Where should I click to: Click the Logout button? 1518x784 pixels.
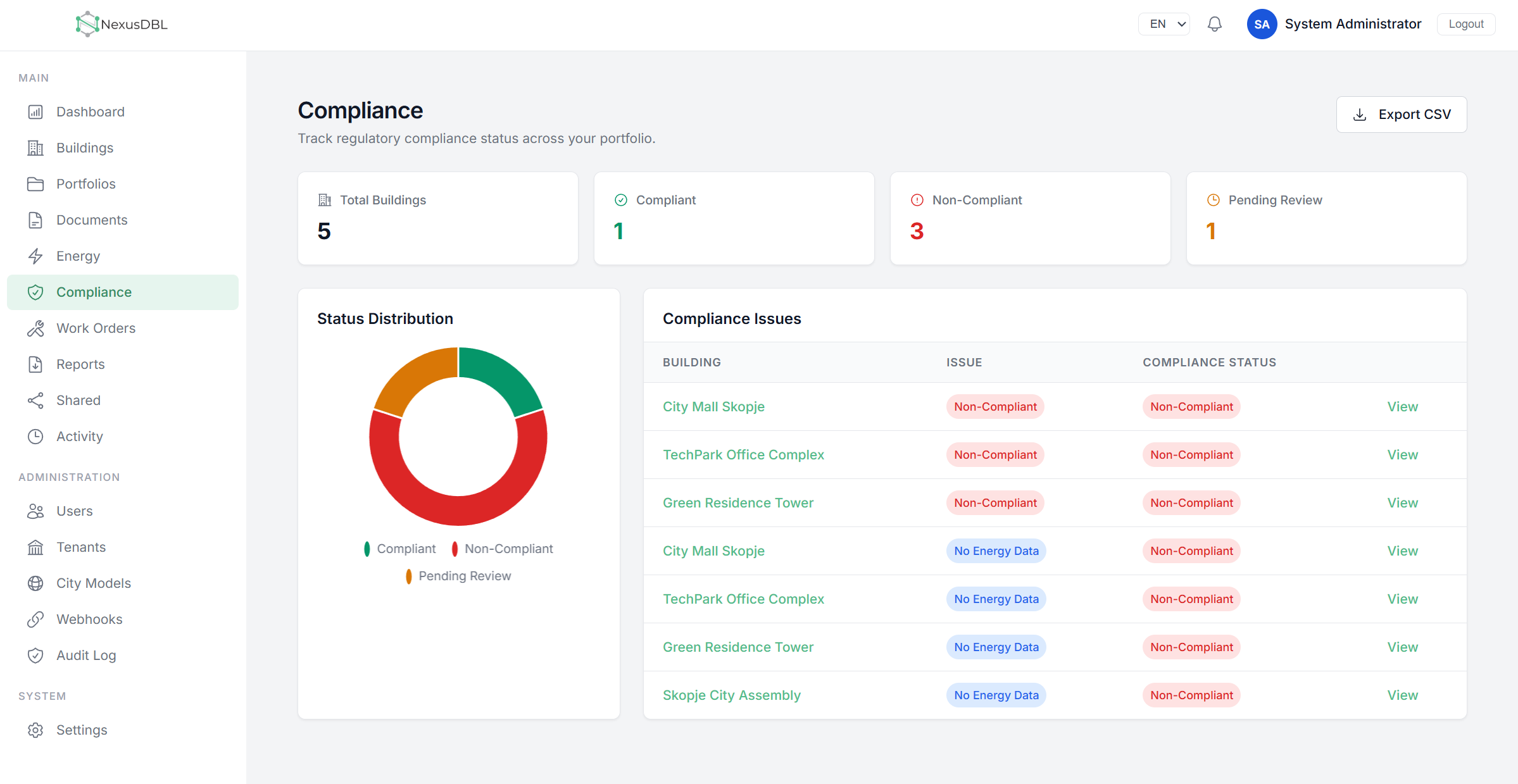coord(1466,24)
